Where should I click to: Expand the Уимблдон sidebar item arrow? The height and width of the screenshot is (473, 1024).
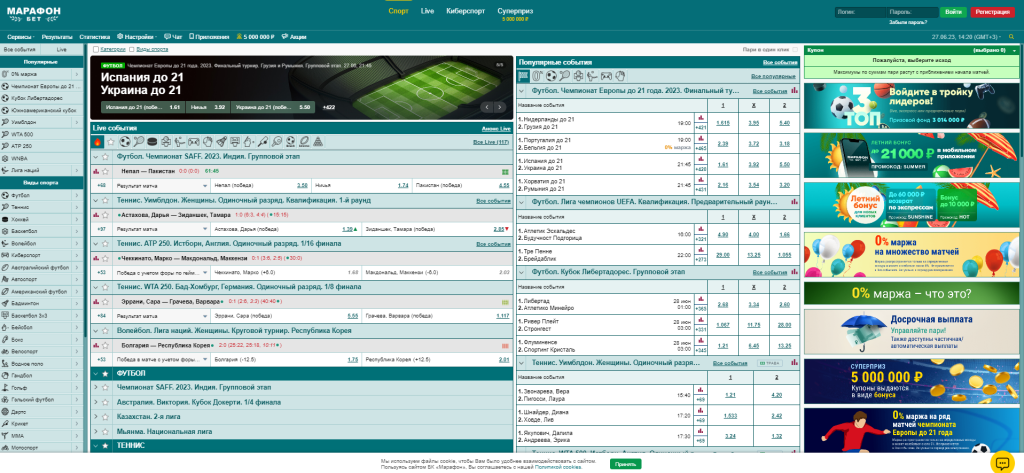coord(78,121)
